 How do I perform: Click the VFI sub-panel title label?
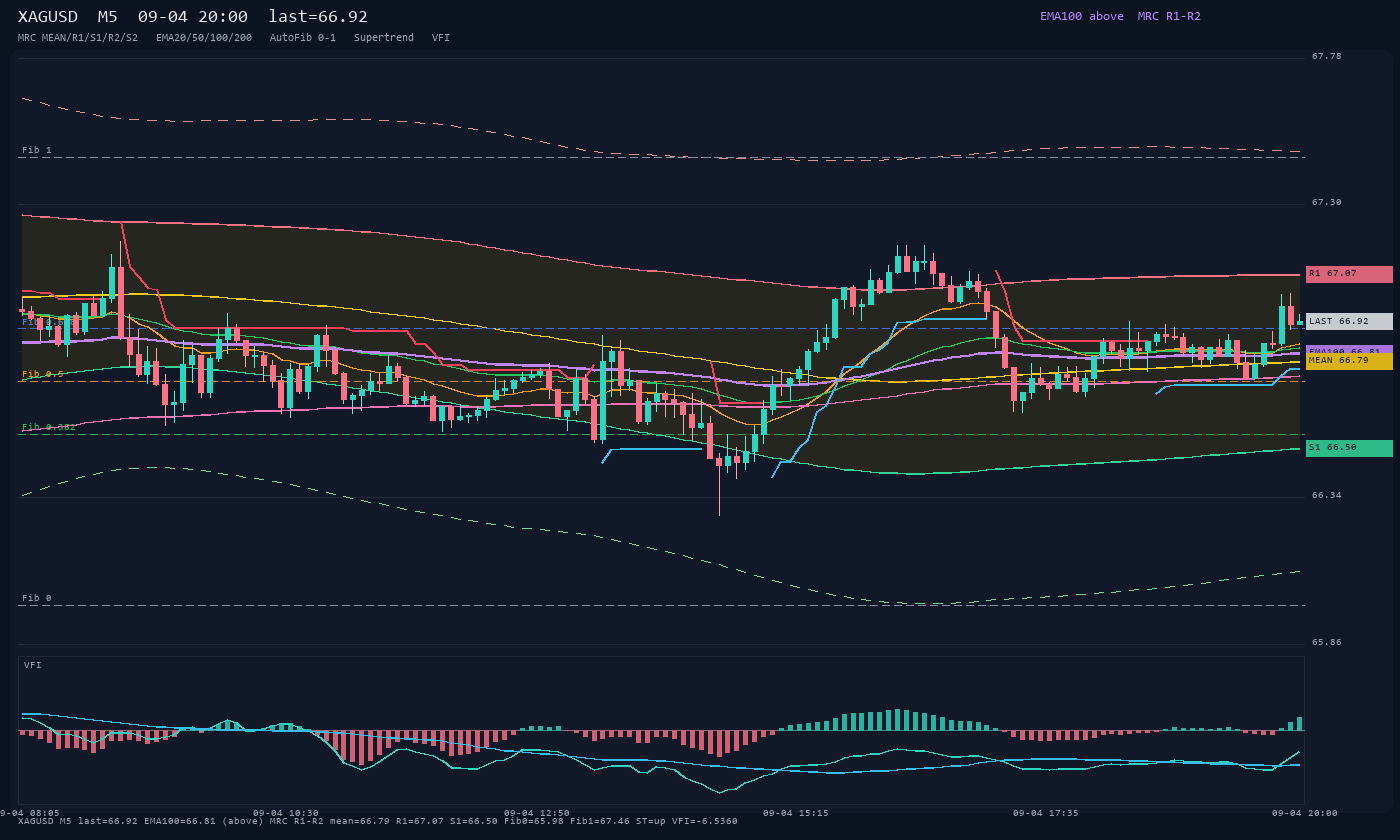click(33, 665)
